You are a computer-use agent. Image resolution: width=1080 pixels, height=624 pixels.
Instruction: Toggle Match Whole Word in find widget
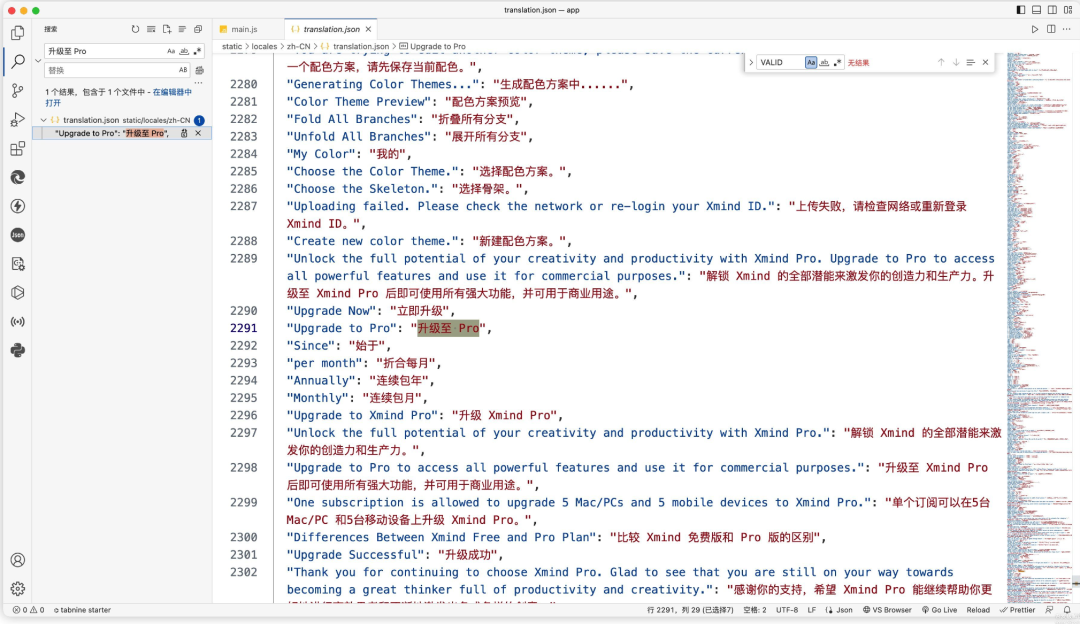[x=824, y=62]
